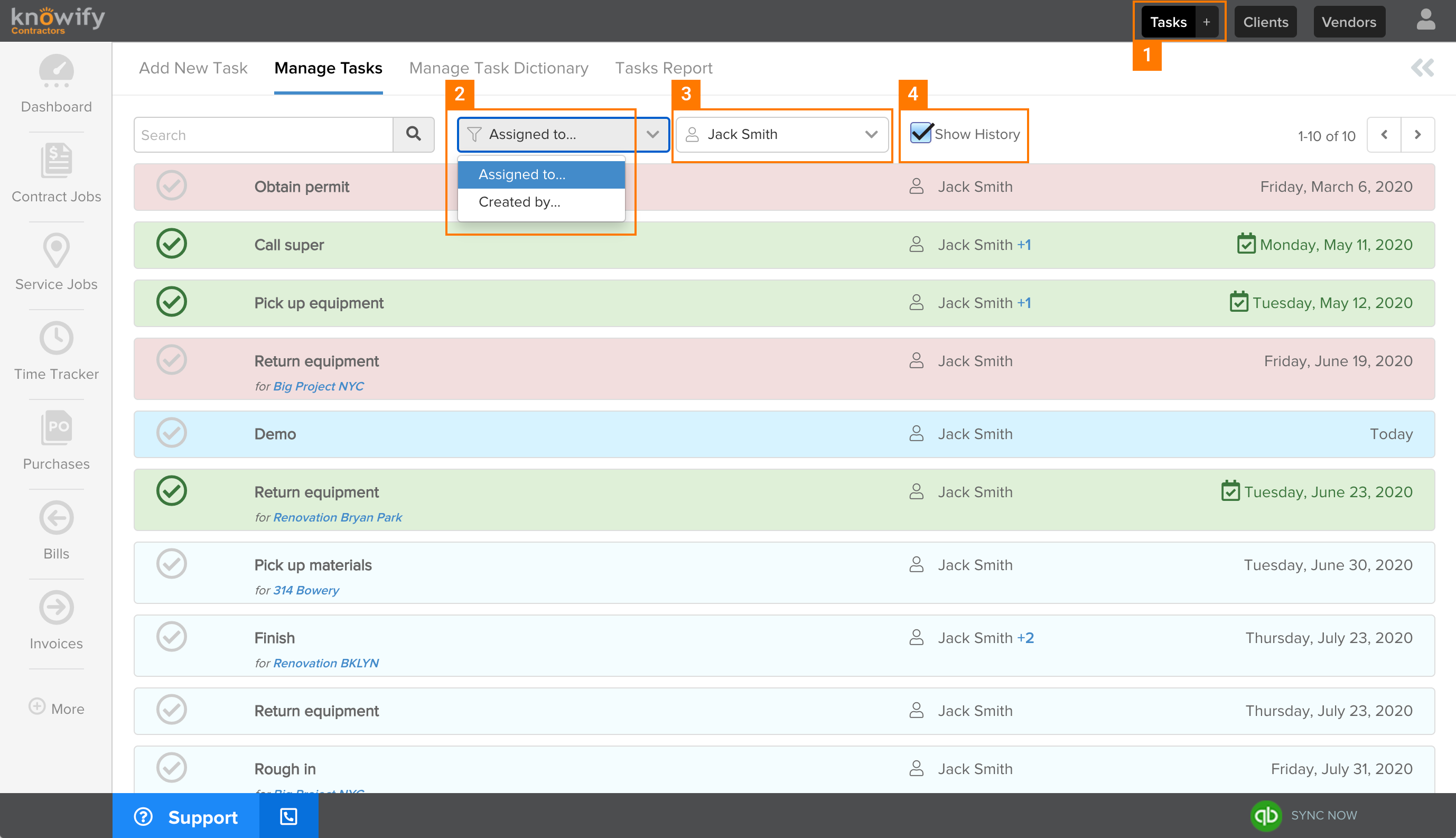Image resolution: width=1456 pixels, height=838 pixels.
Task: Click the search magnifier button
Action: tap(413, 135)
